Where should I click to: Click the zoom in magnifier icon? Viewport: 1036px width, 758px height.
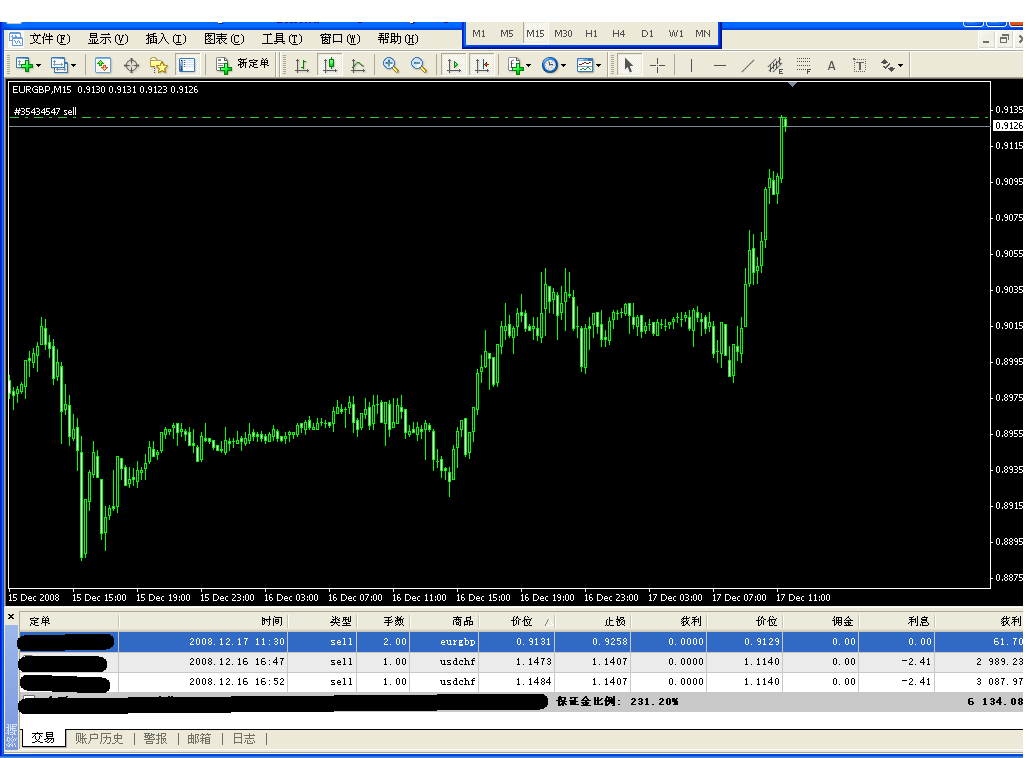click(391, 65)
